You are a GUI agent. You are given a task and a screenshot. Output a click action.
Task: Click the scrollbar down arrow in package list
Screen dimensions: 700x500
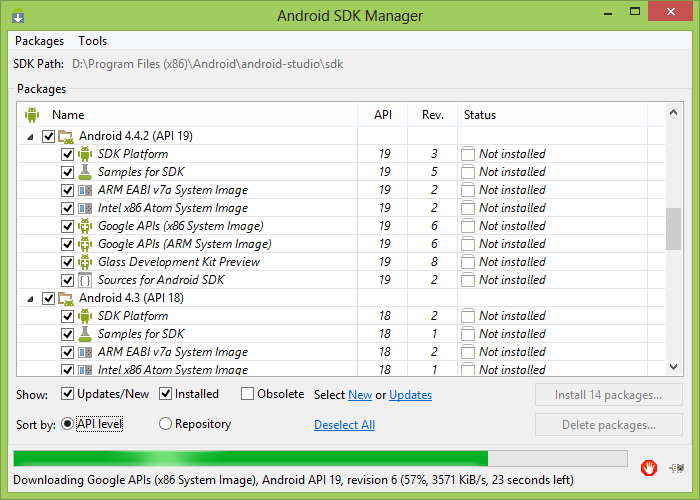click(x=674, y=367)
